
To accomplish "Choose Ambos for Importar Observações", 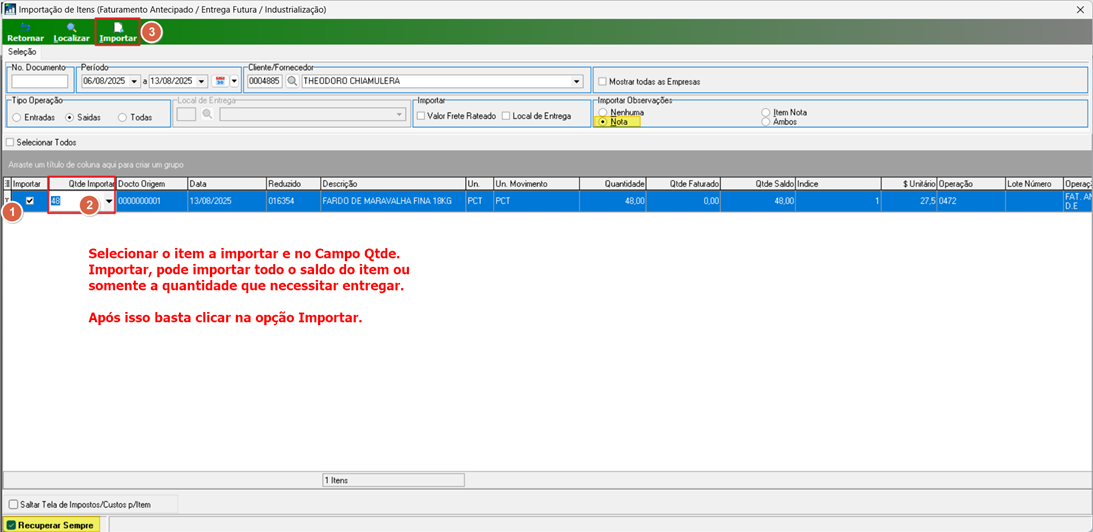I will click(765, 121).
